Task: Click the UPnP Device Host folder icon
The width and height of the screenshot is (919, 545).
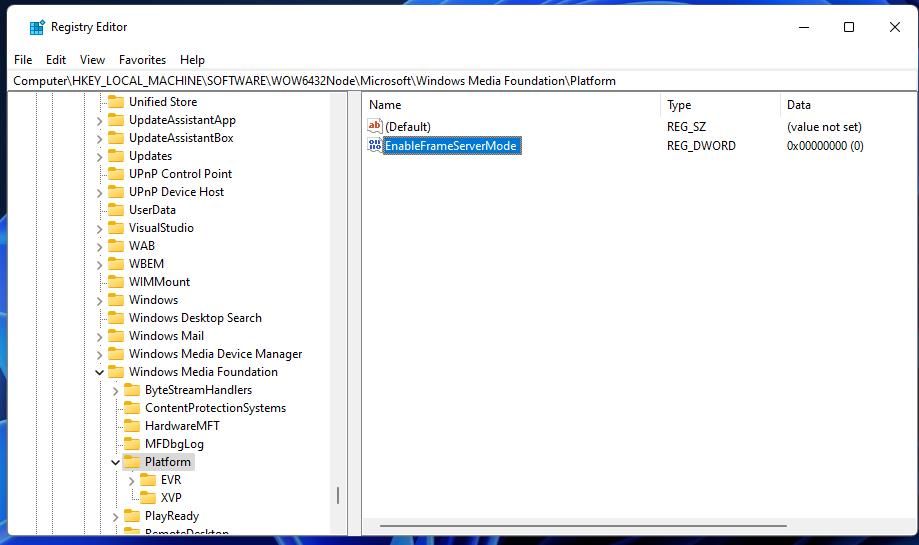Action: pos(116,192)
